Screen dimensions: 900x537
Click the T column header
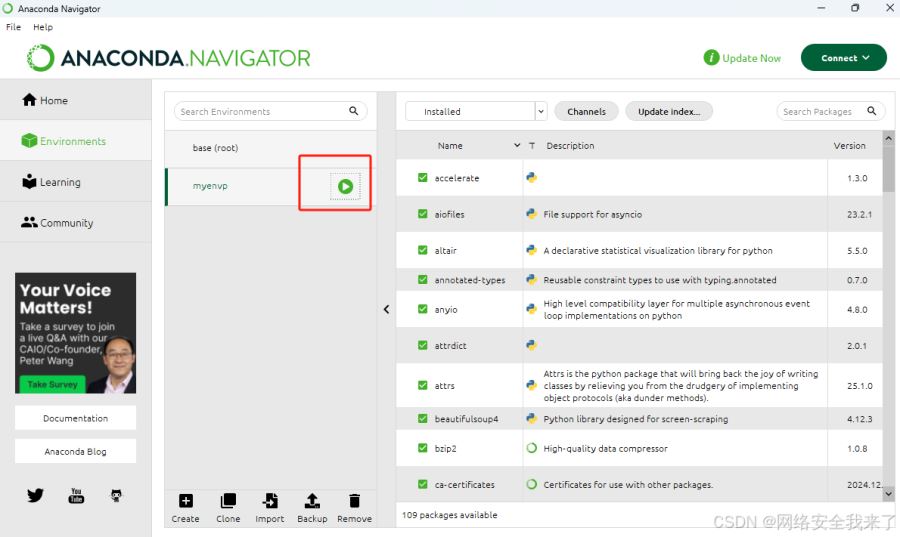[532, 146]
